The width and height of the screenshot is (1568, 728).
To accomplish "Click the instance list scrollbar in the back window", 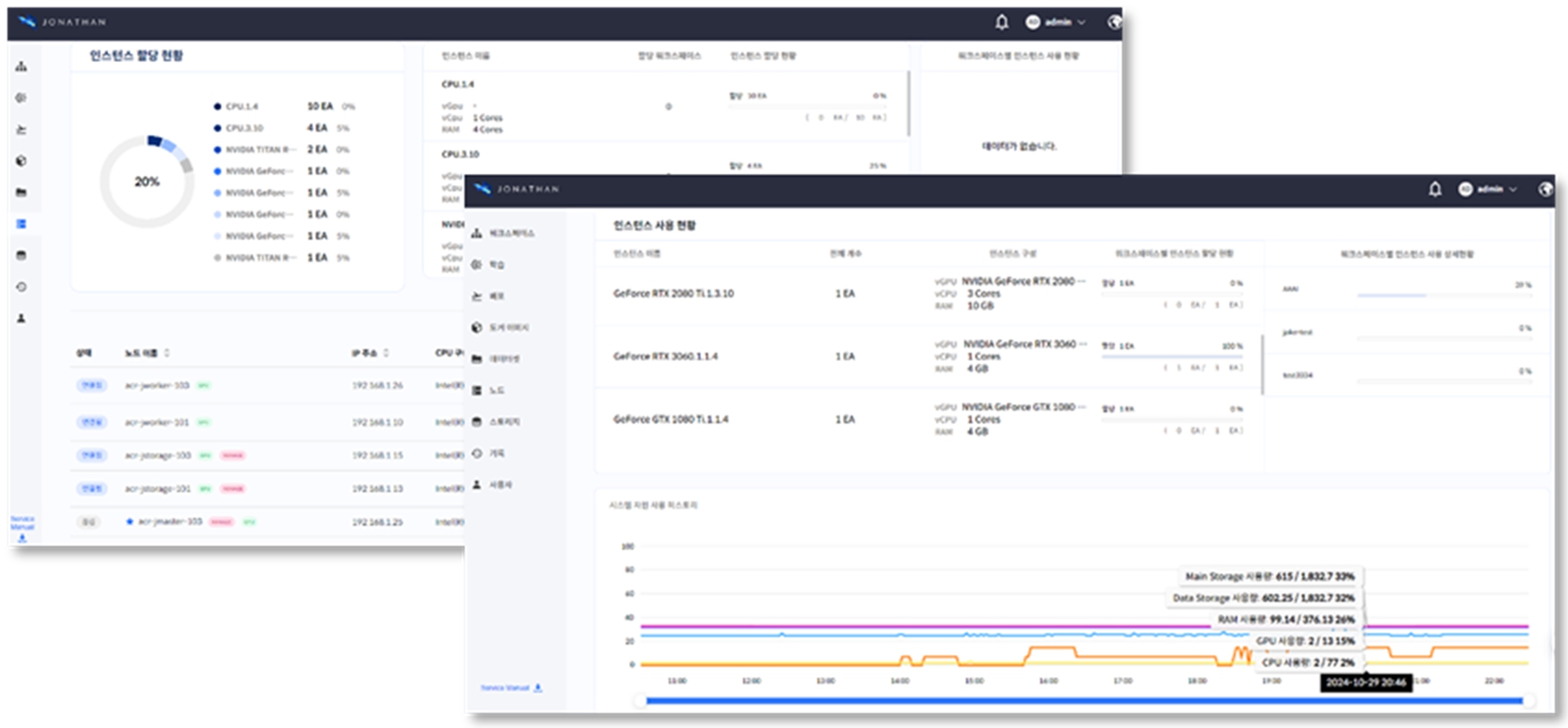I will point(908,104).
